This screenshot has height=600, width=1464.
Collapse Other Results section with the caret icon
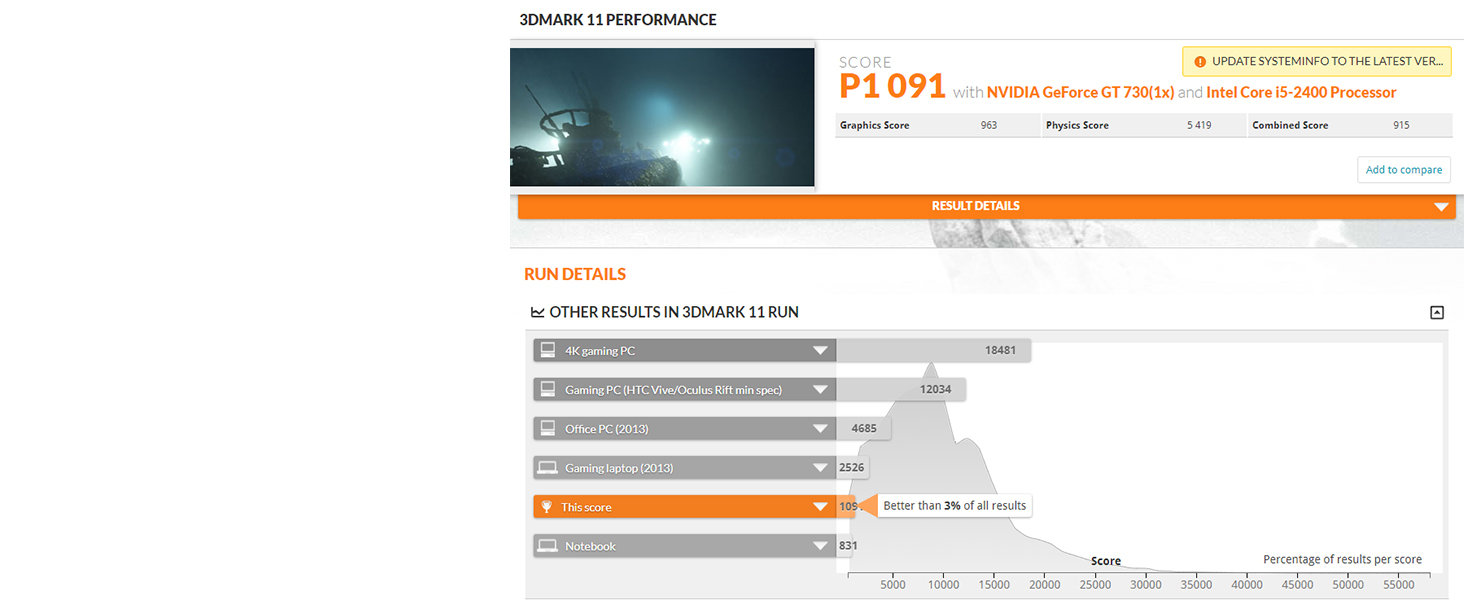[x=1437, y=312]
